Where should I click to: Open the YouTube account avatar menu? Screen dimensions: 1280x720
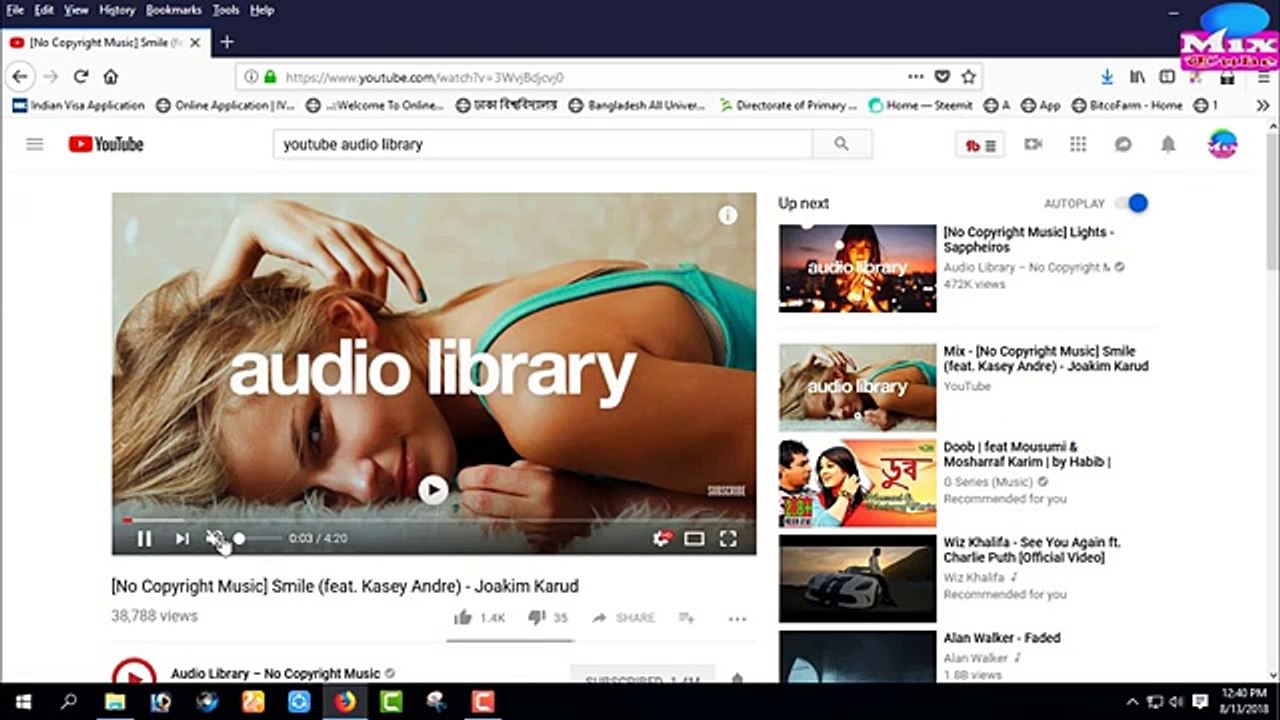pos(1222,144)
